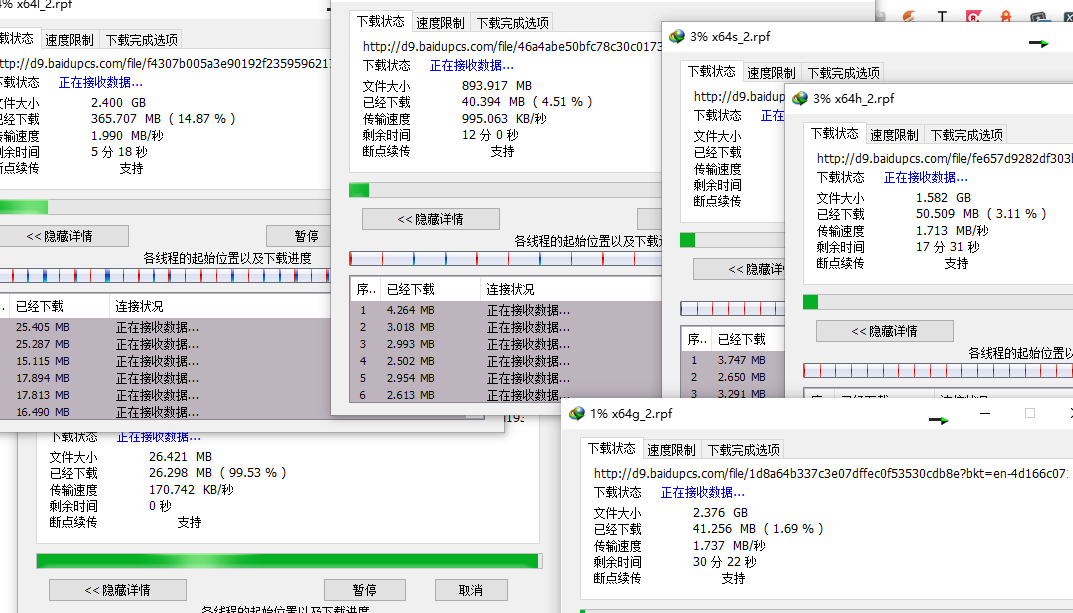Click the x64l_2.rpf download progress bar
The width and height of the screenshot is (1073, 613).
166,207
